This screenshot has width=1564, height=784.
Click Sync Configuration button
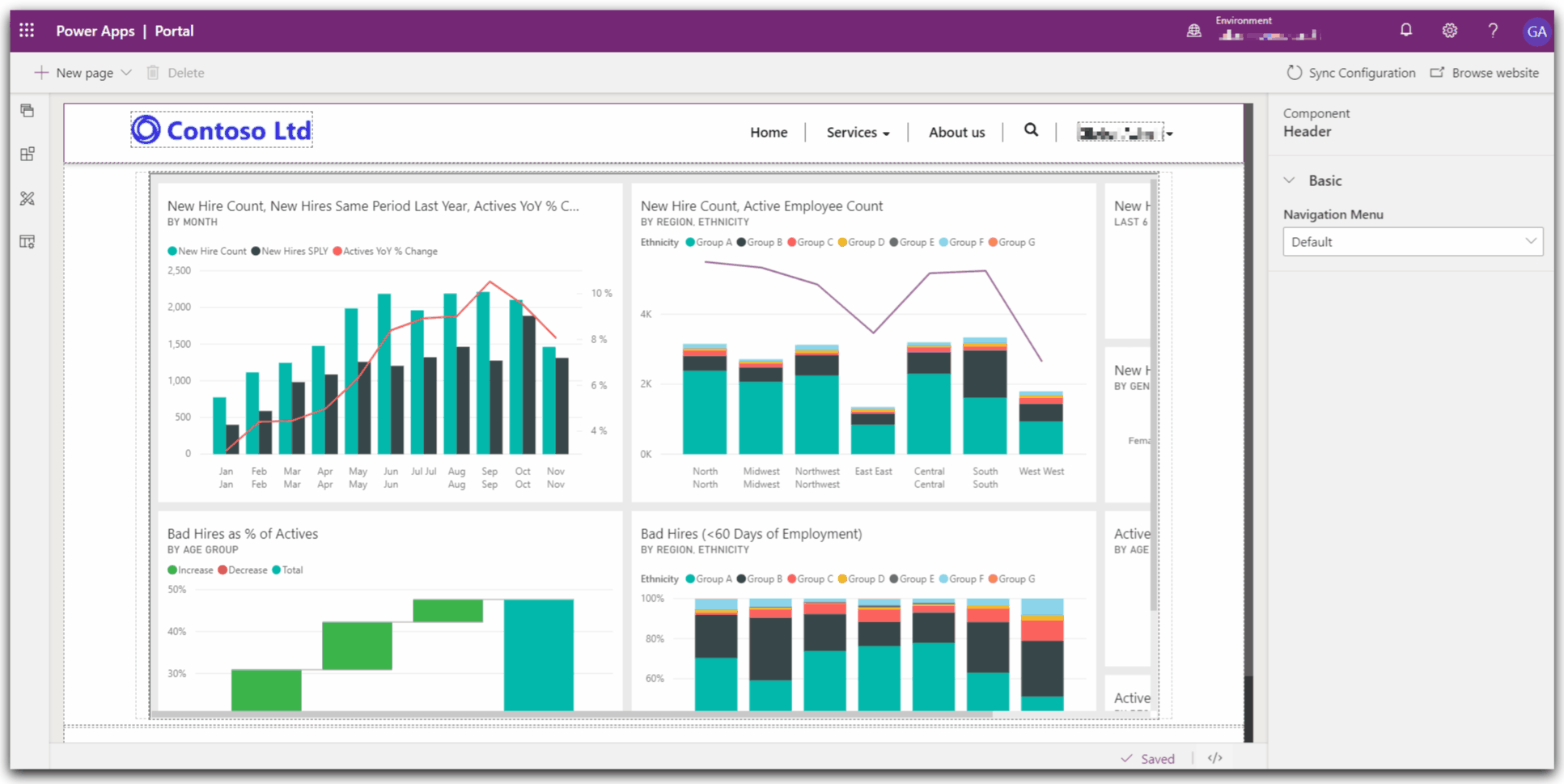(x=1351, y=73)
